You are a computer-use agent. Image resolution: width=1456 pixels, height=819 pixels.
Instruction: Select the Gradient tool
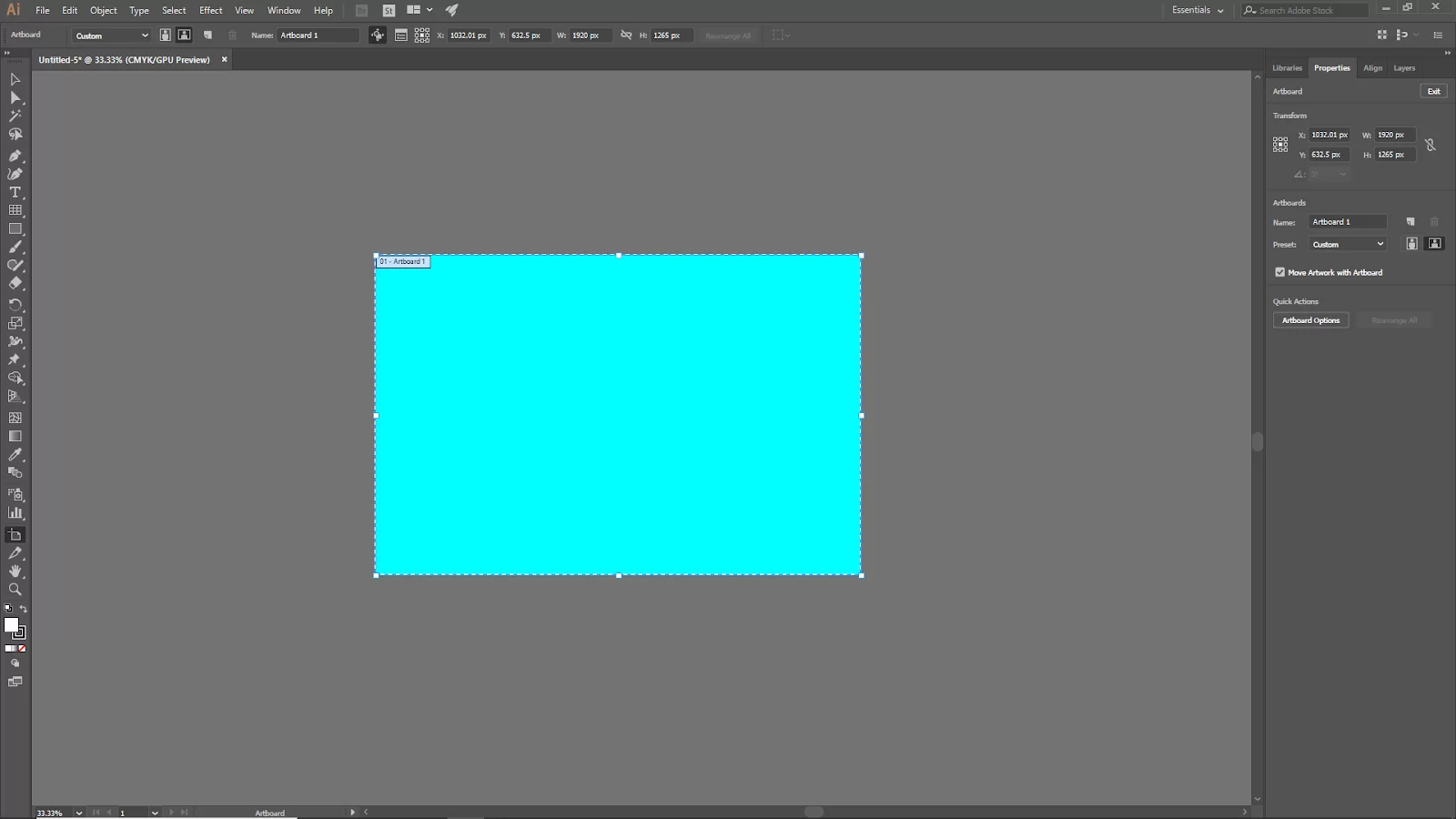coord(15,436)
